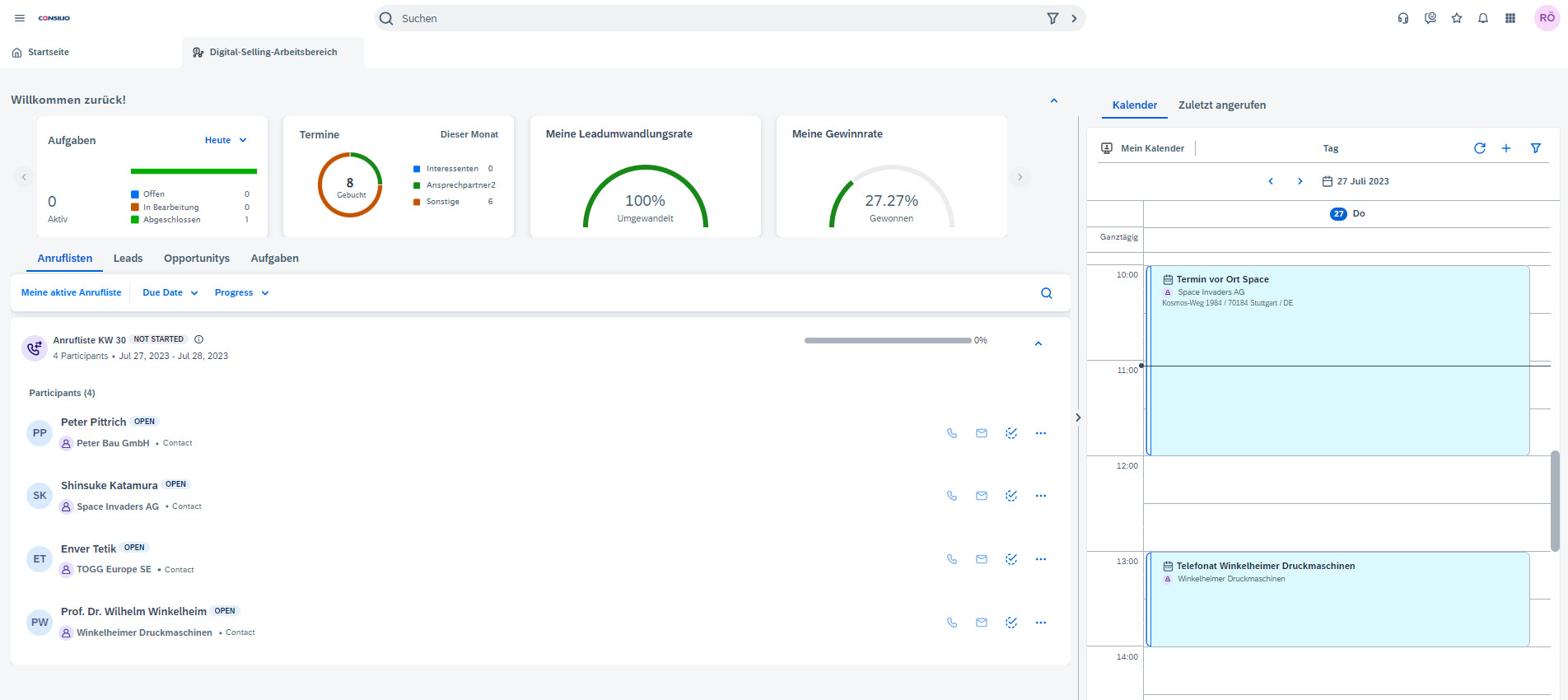Open the Progress sort dropdown
This screenshot has width=1568, height=700.
(x=241, y=292)
